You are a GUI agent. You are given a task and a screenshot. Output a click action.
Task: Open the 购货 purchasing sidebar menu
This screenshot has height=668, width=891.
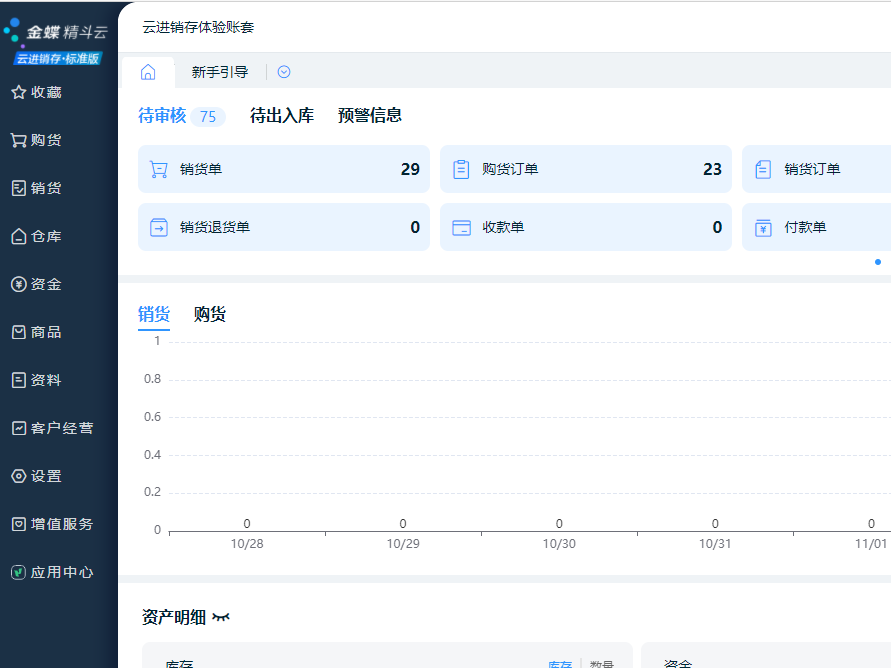point(37,140)
